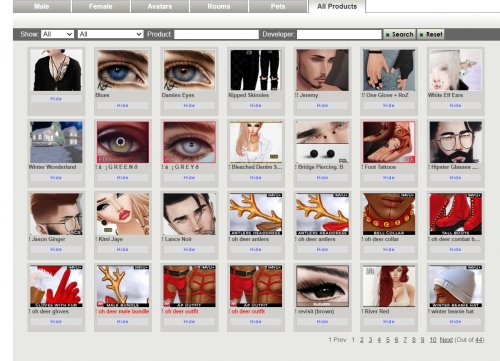Open the Blues eyes product thumbnail
The width and height of the screenshot is (500, 361).
123,70
